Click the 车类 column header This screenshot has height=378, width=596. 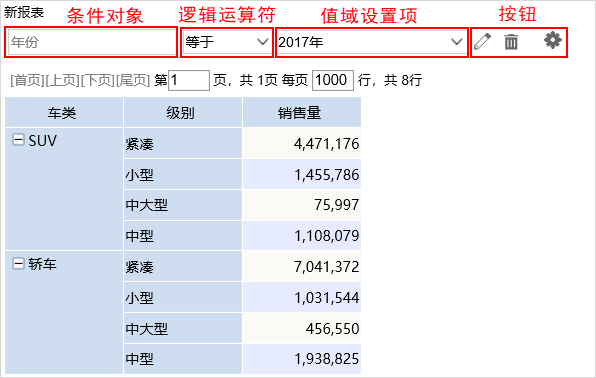pos(64,112)
